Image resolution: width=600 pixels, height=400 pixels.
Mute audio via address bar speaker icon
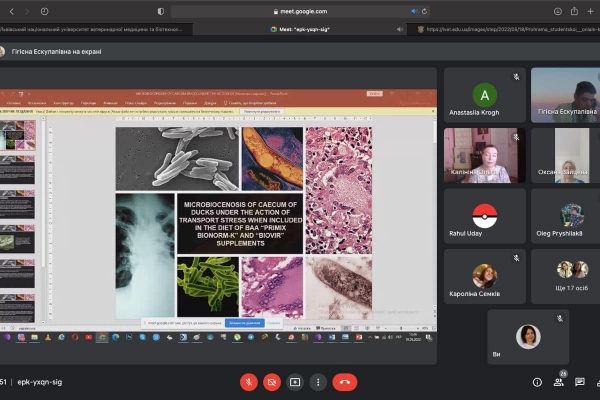[414, 11]
